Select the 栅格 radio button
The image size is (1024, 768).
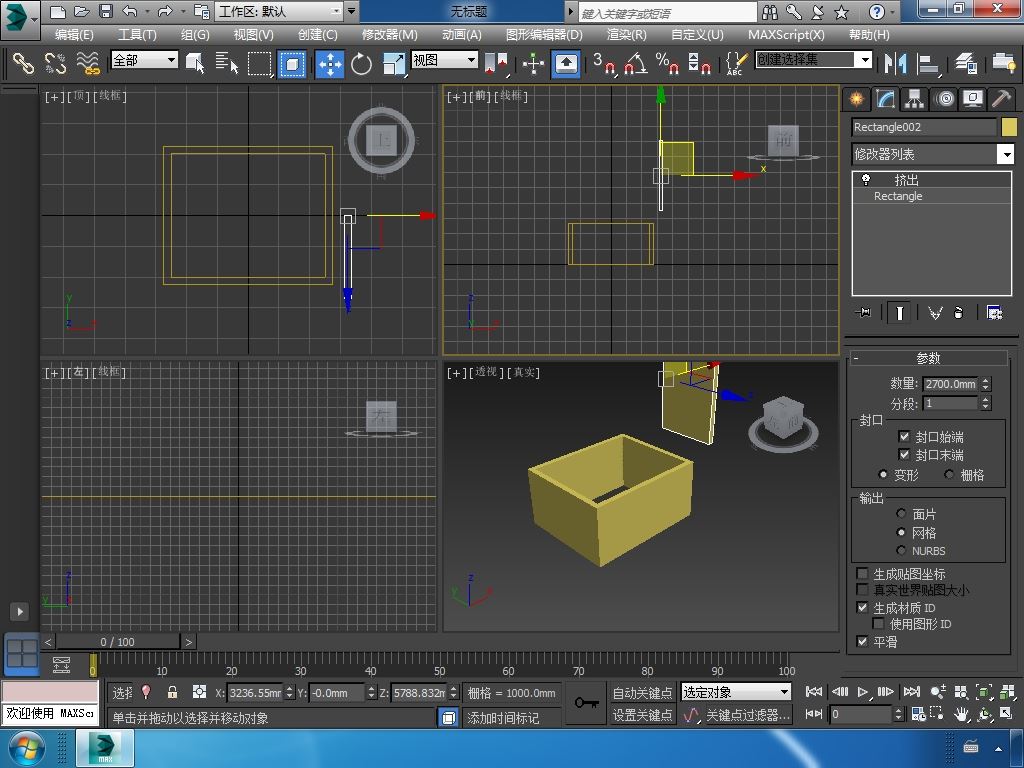(950, 475)
